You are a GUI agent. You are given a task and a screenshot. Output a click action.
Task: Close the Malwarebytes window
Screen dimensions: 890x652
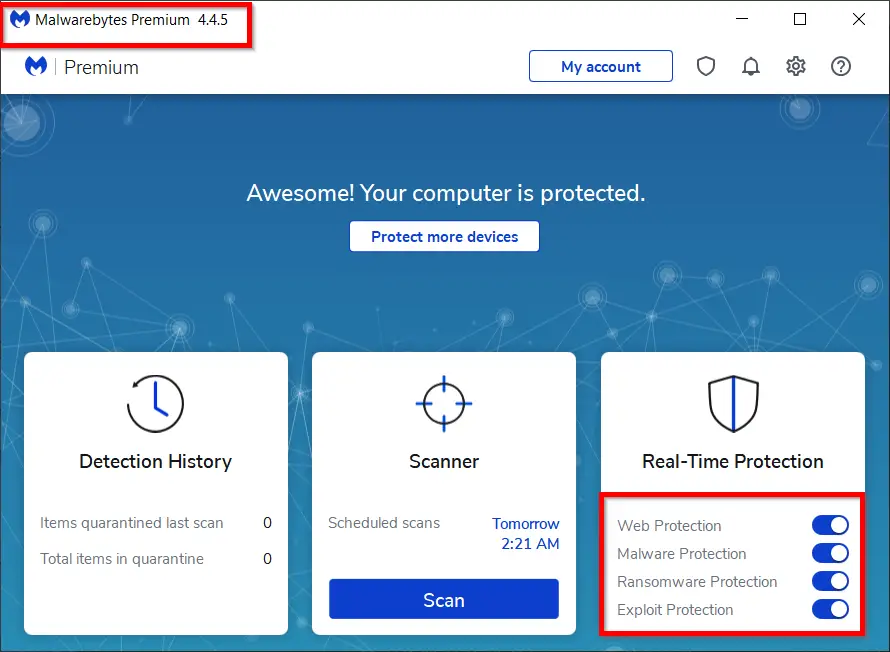[859, 19]
